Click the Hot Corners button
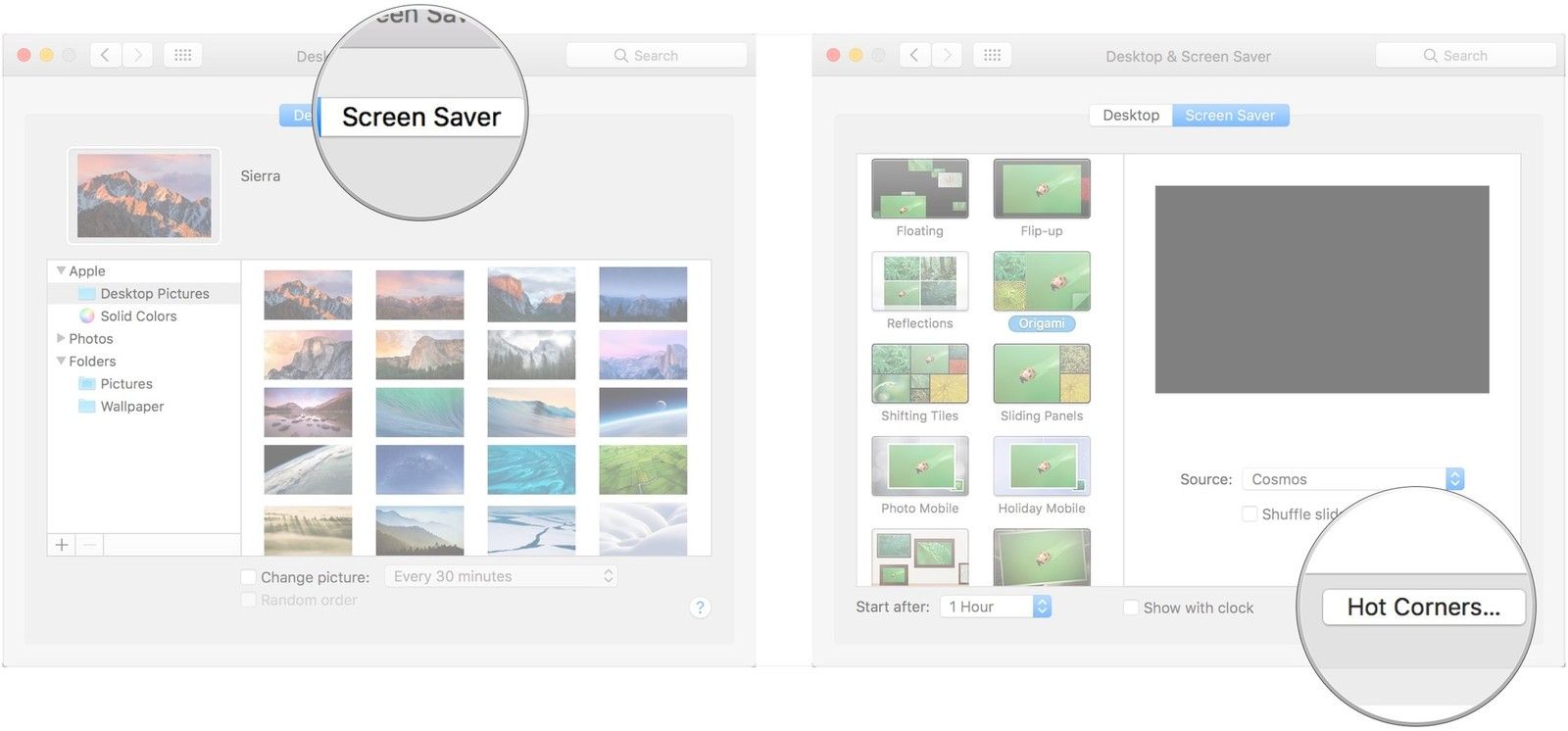Screen dimensions: 1568x731 click(1423, 608)
